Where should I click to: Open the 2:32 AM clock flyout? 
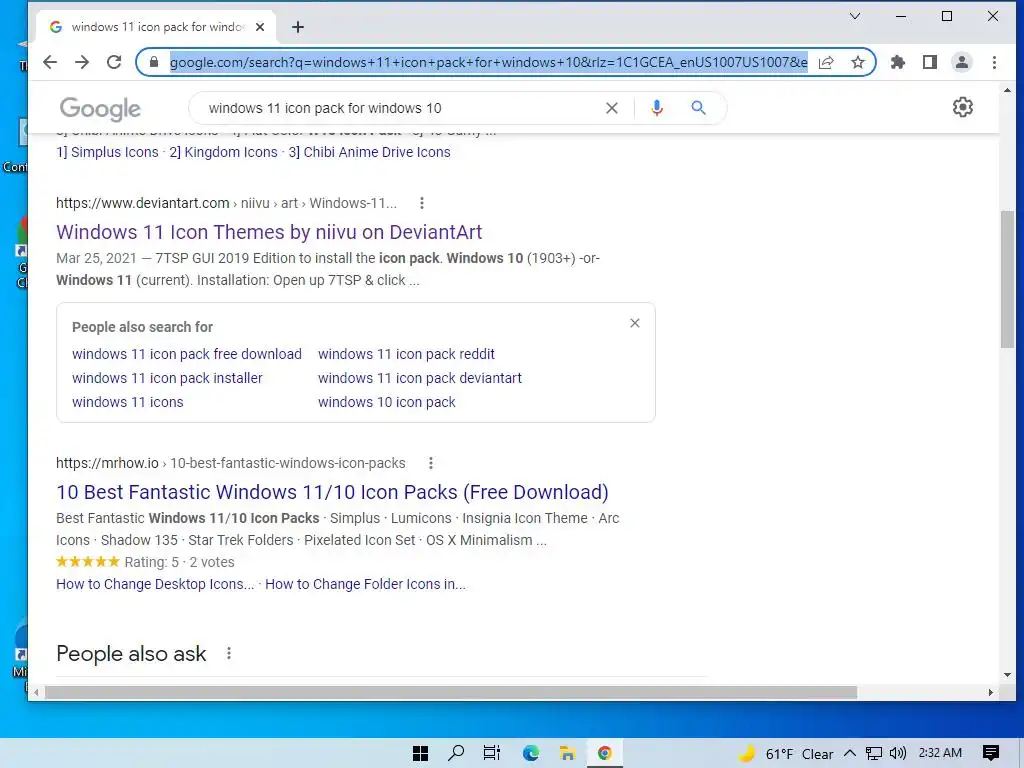[940, 753]
